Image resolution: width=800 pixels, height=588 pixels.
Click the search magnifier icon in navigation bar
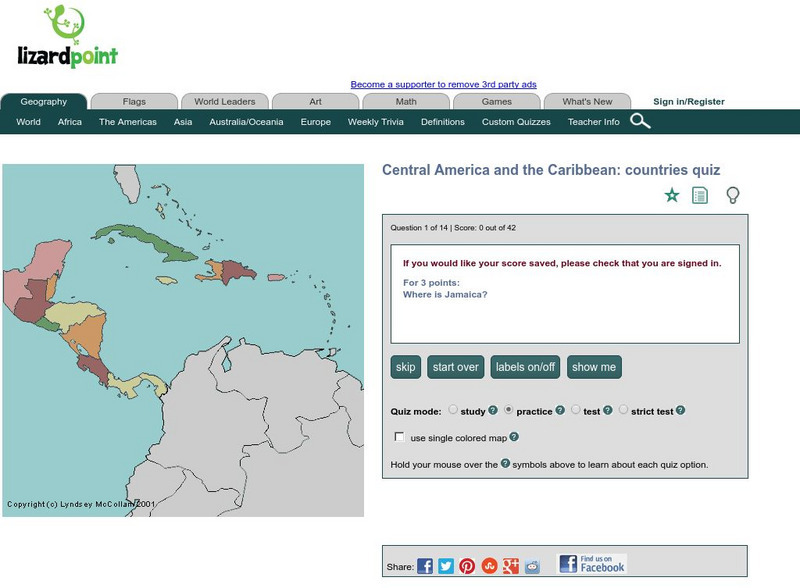pyautogui.click(x=640, y=122)
